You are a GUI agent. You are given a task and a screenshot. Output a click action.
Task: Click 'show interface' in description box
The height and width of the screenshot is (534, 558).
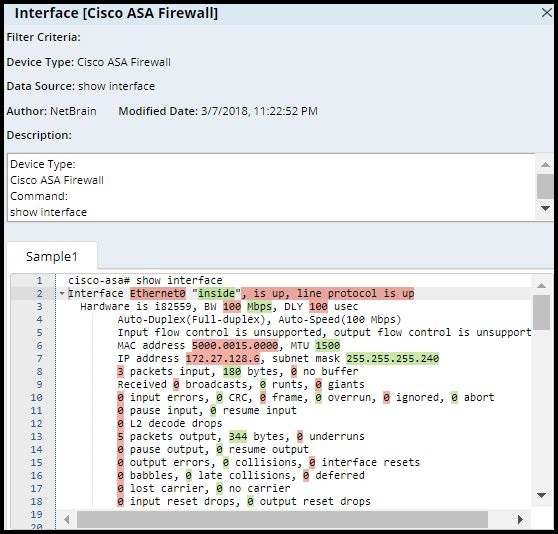(48, 212)
